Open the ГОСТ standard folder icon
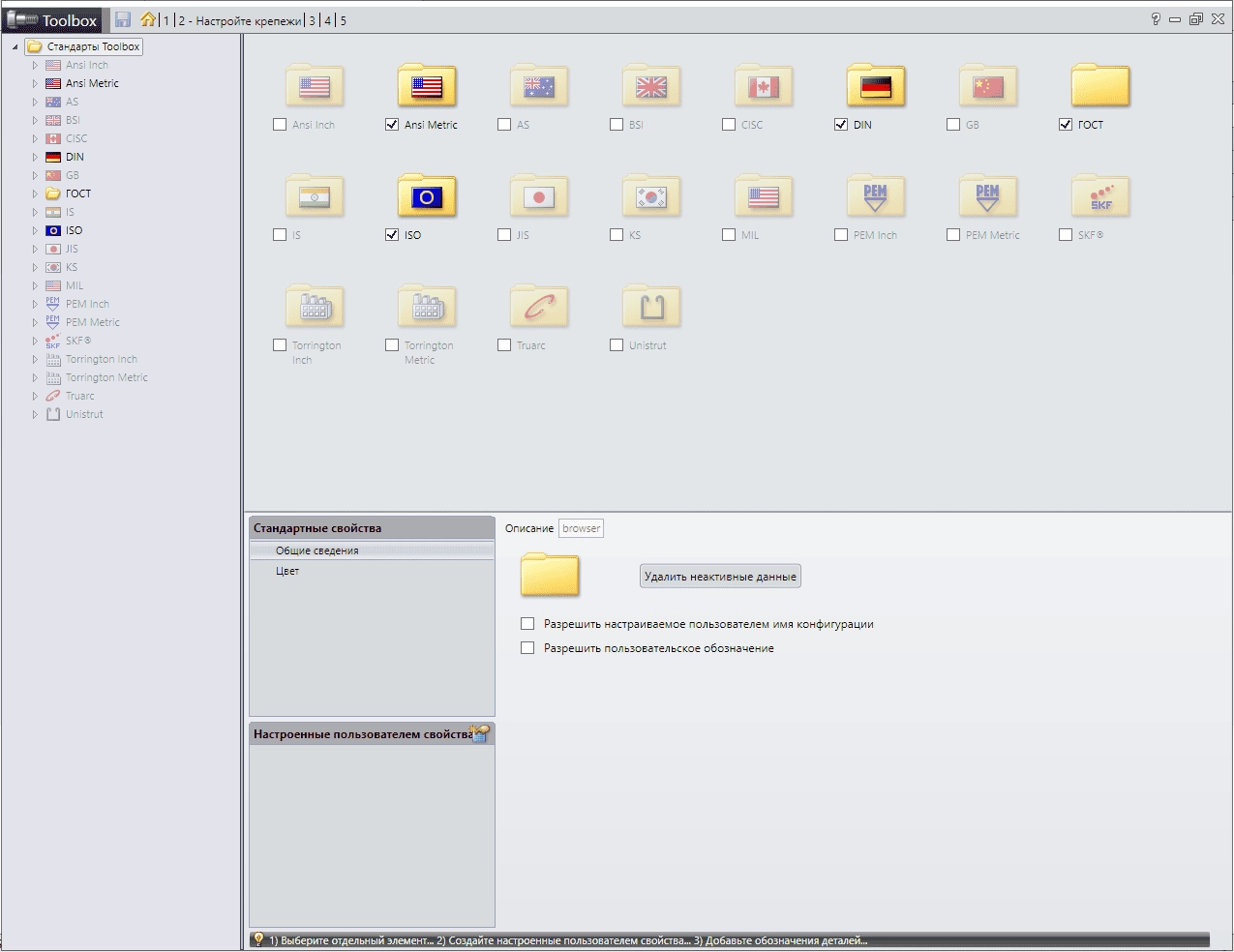Viewport: 1234px width, 952px height. 1100,87
